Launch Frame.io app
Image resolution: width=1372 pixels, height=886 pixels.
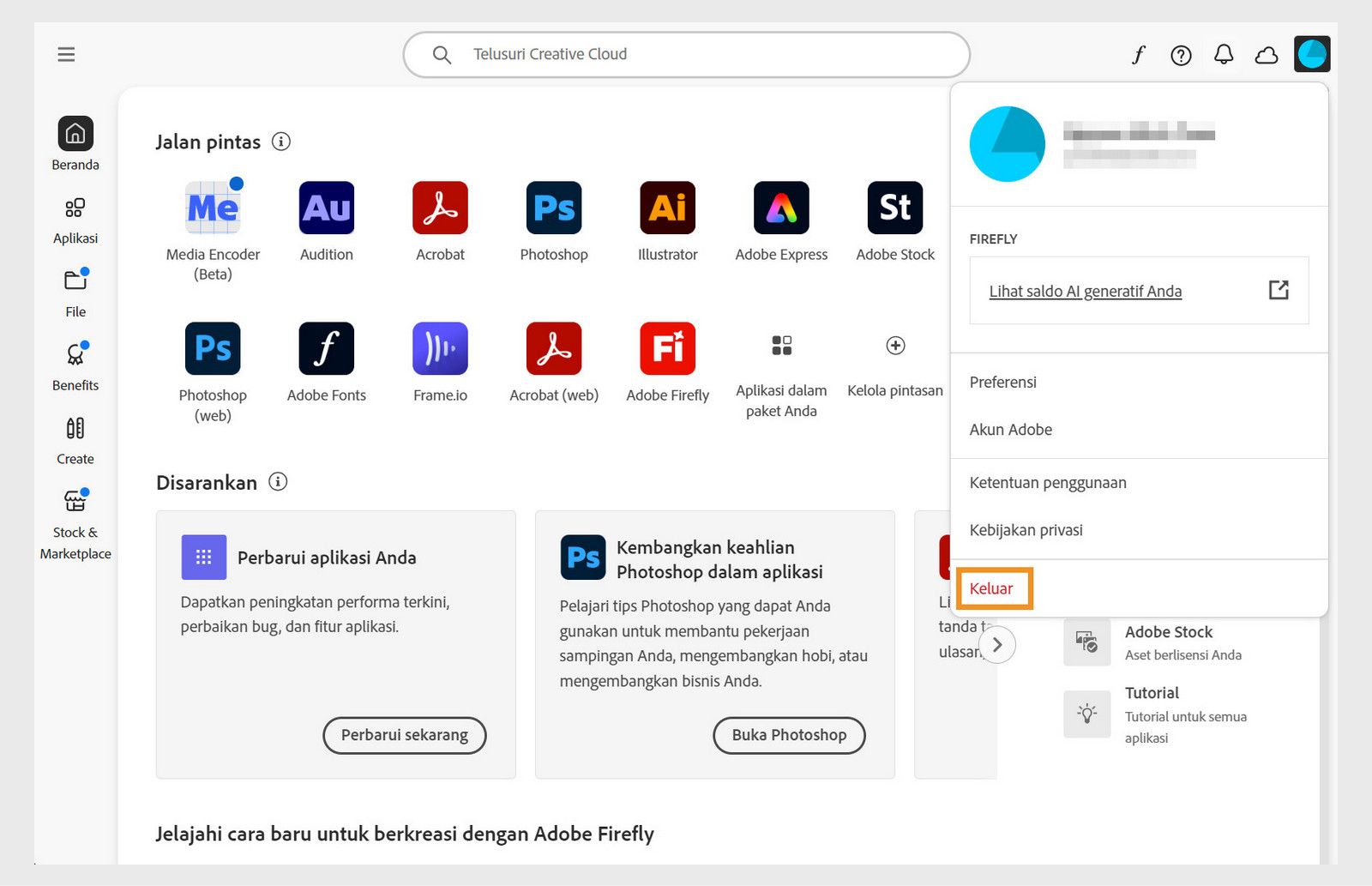[440, 348]
